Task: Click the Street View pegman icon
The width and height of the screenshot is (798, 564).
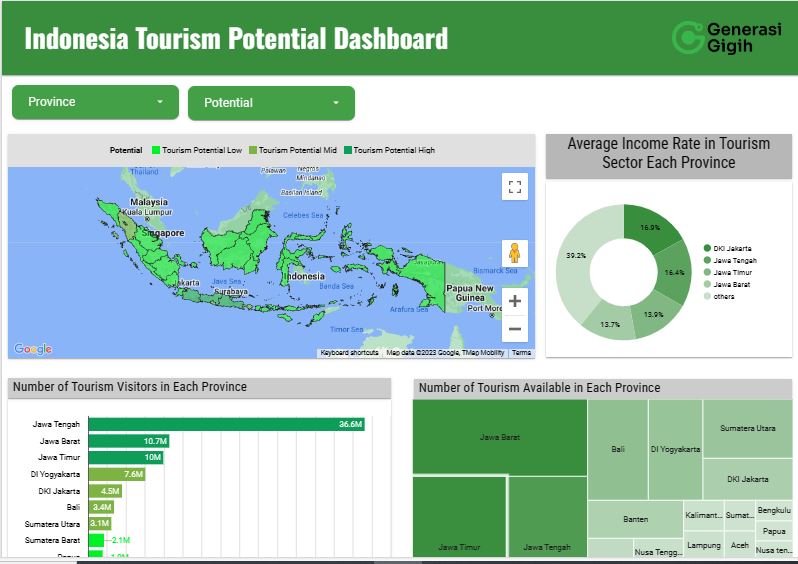Action: point(515,253)
